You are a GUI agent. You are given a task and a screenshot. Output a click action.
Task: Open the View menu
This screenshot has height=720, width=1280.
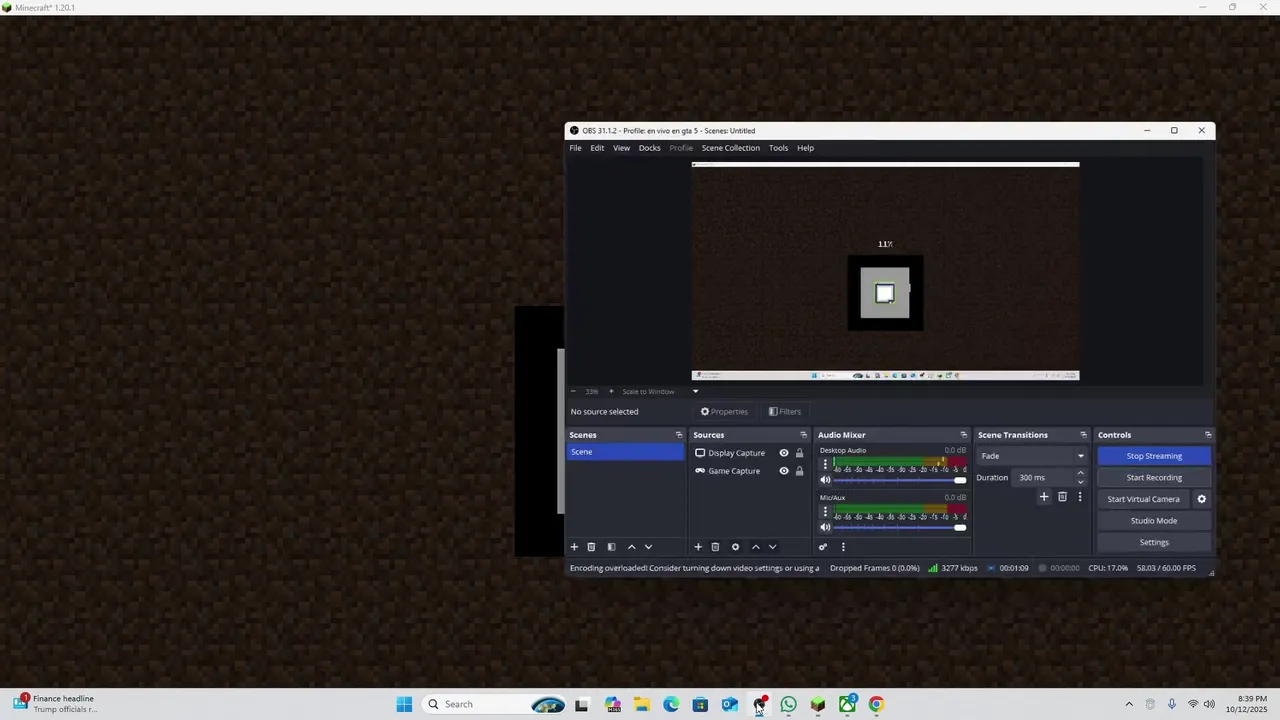coord(621,148)
